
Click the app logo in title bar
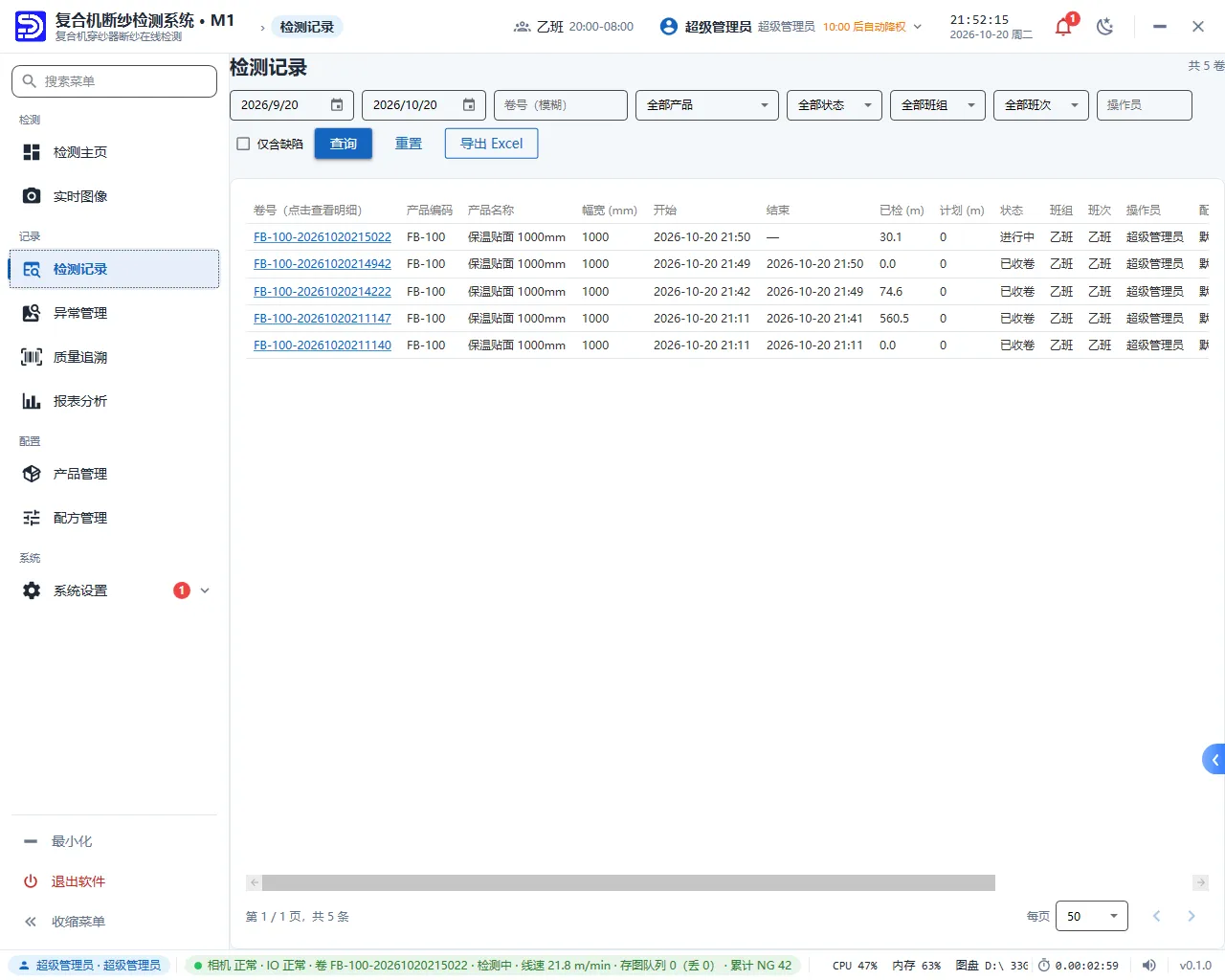30,27
